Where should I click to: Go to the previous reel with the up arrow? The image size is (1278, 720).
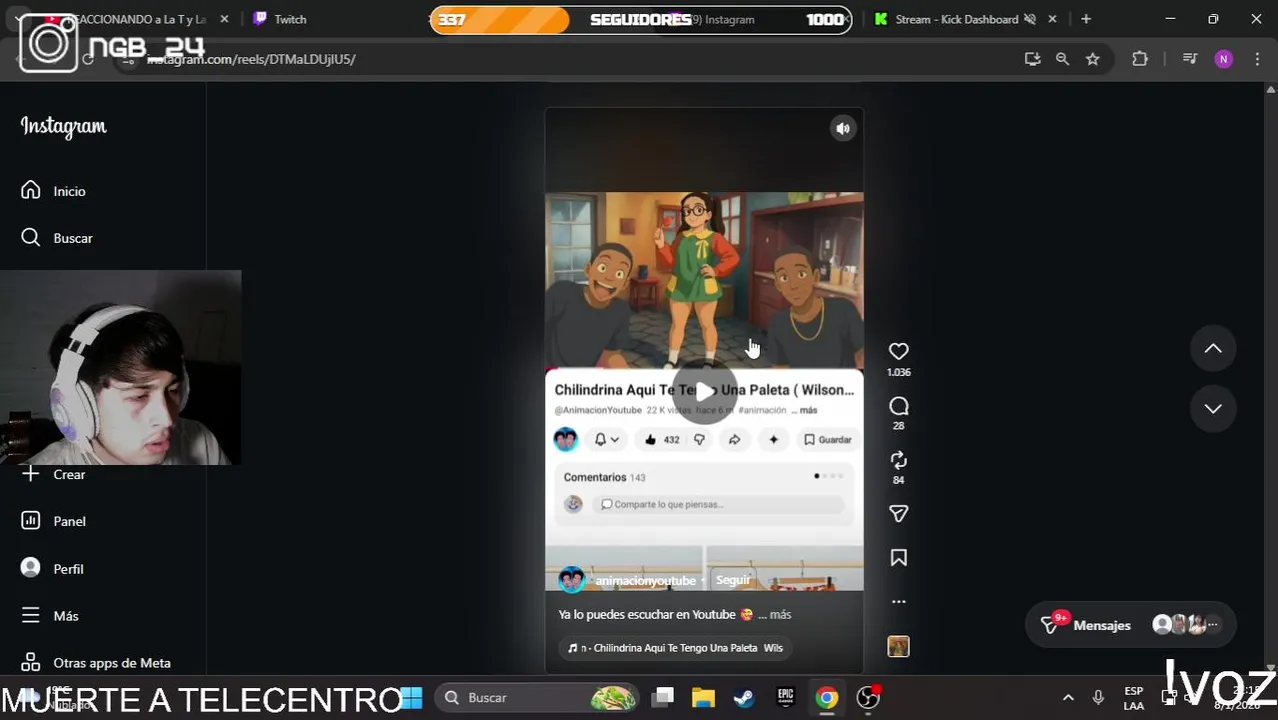[x=1213, y=349]
